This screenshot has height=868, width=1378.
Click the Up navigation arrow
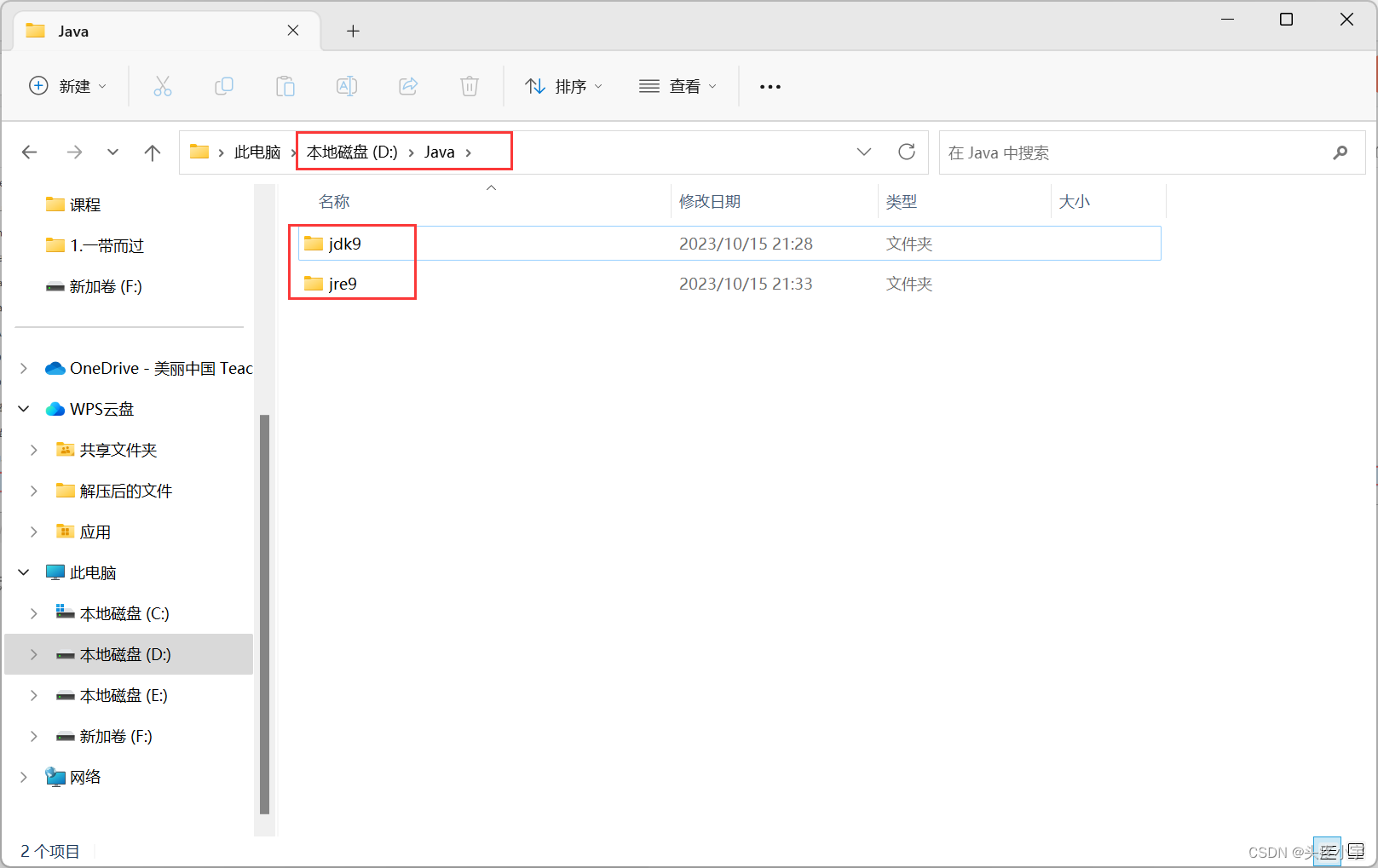point(152,152)
